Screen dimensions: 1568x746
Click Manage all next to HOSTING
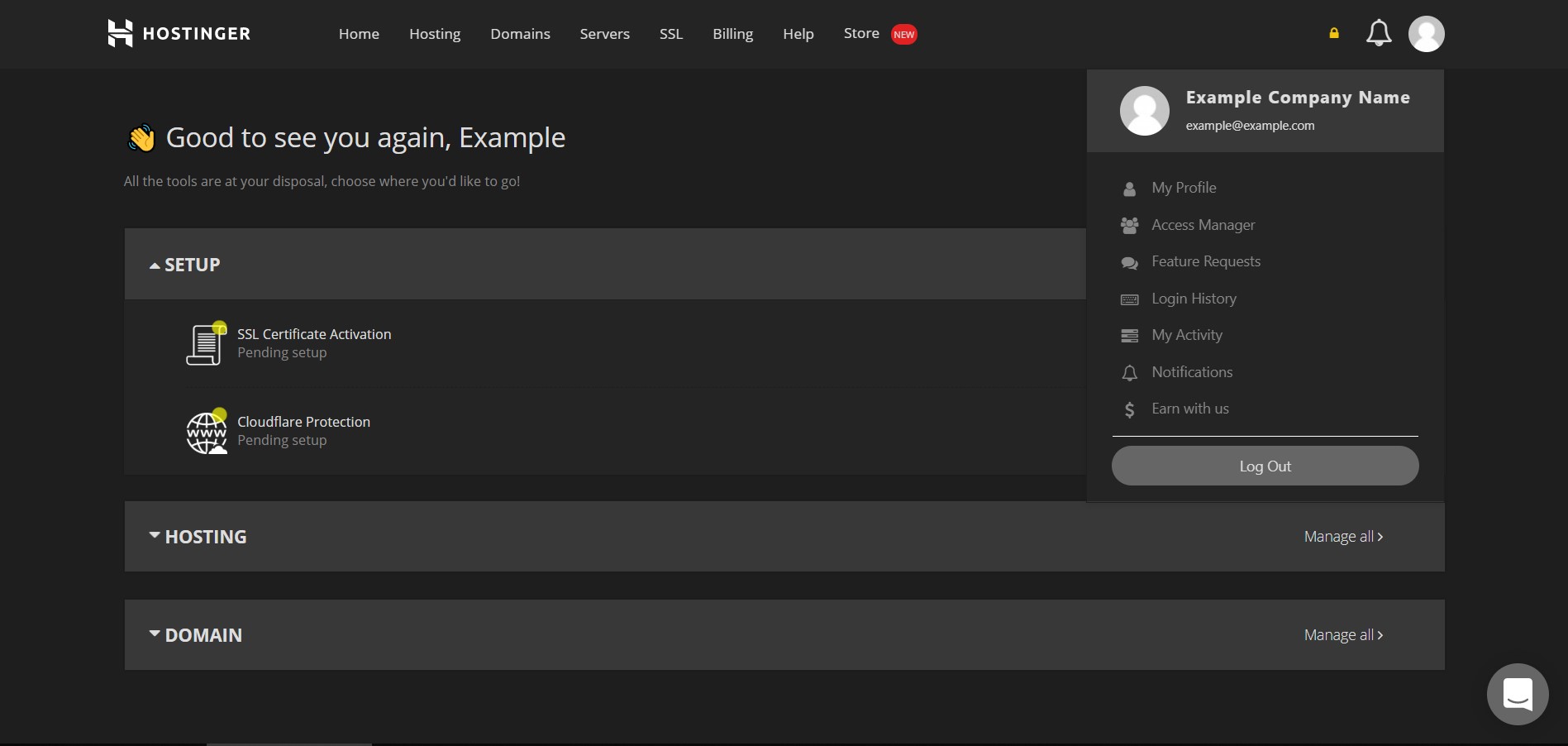(1342, 536)
